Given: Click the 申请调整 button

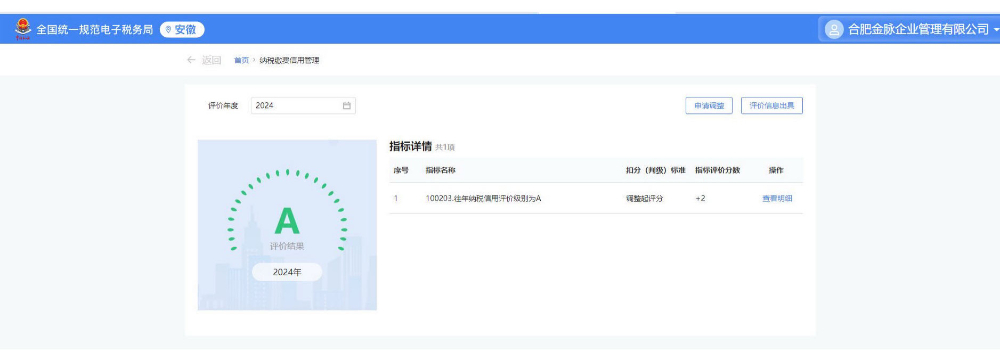Looking at the screenshot, I should 709,106.
